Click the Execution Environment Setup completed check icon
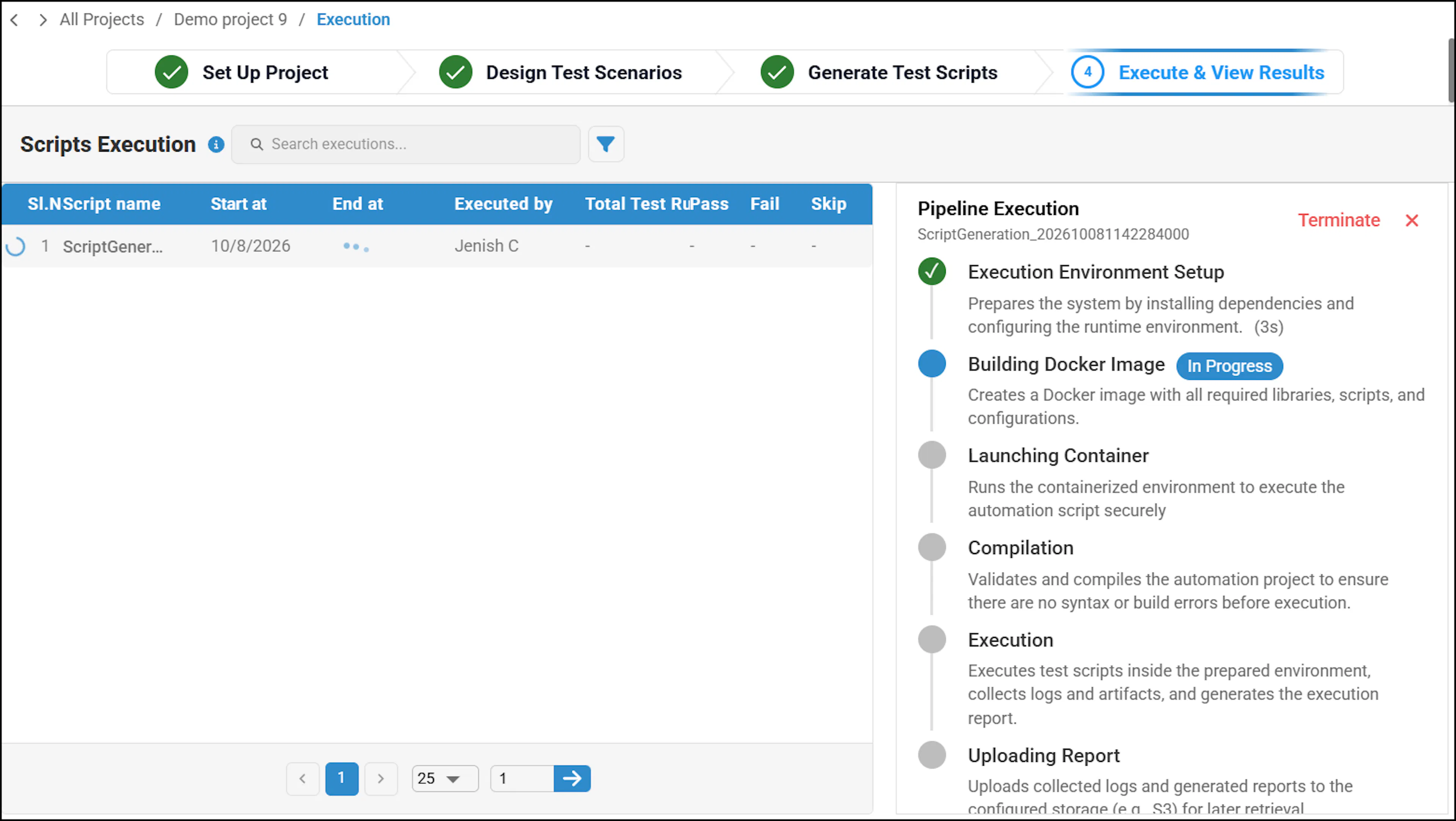The width and height of the screenshot is (1456, 821). 932,271
